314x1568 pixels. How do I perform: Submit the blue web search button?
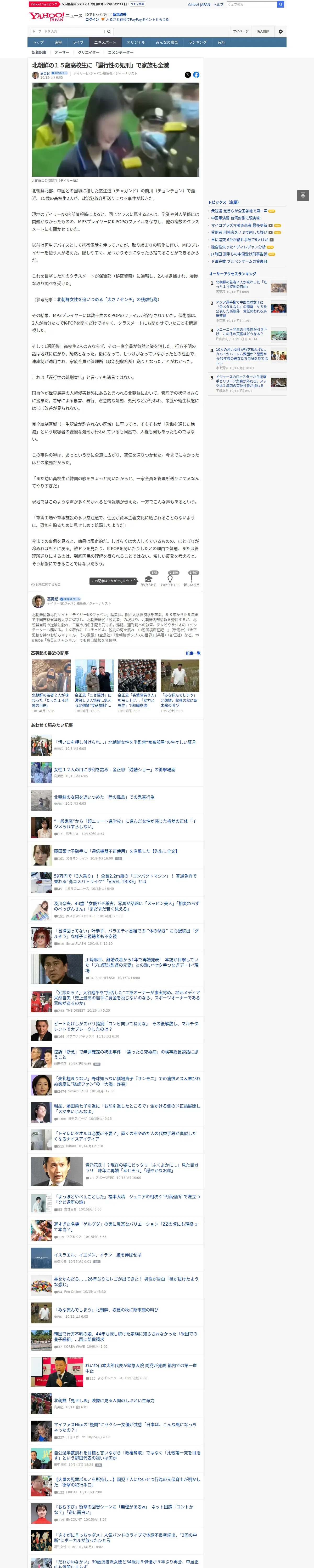(281, 4)
